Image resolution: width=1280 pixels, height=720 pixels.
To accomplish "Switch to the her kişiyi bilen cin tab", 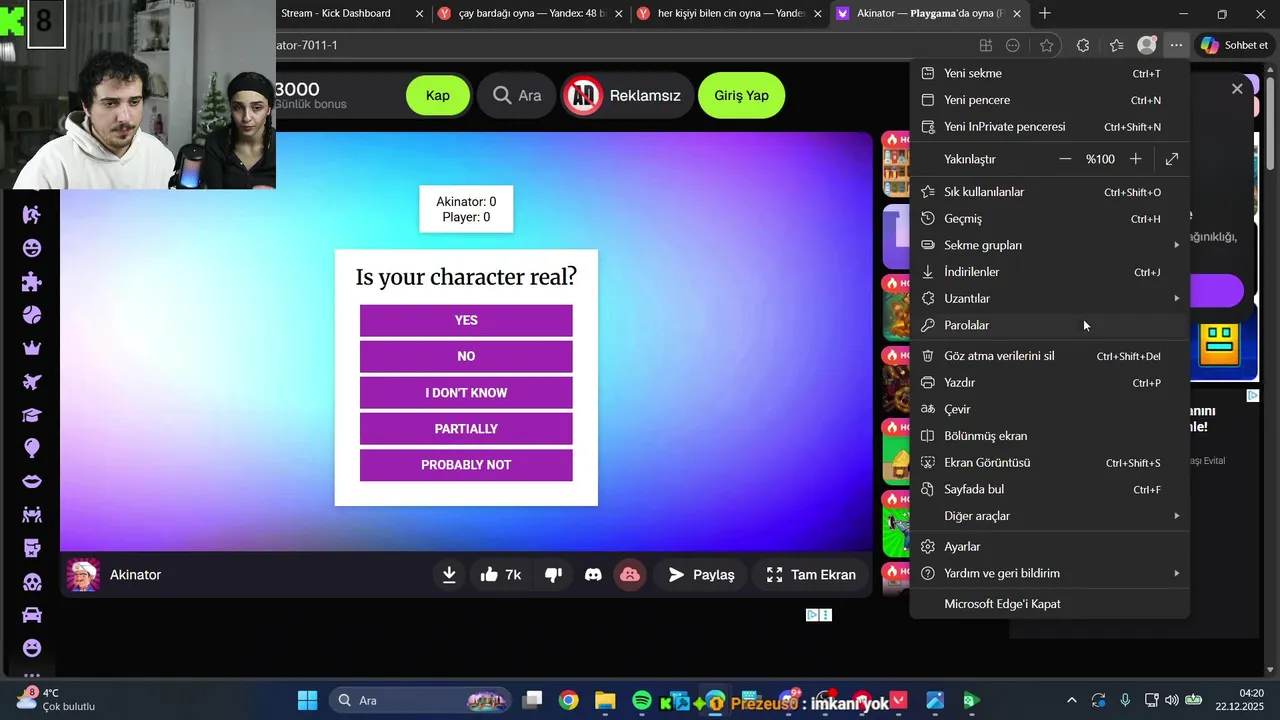I will click(x=730, y=14).
